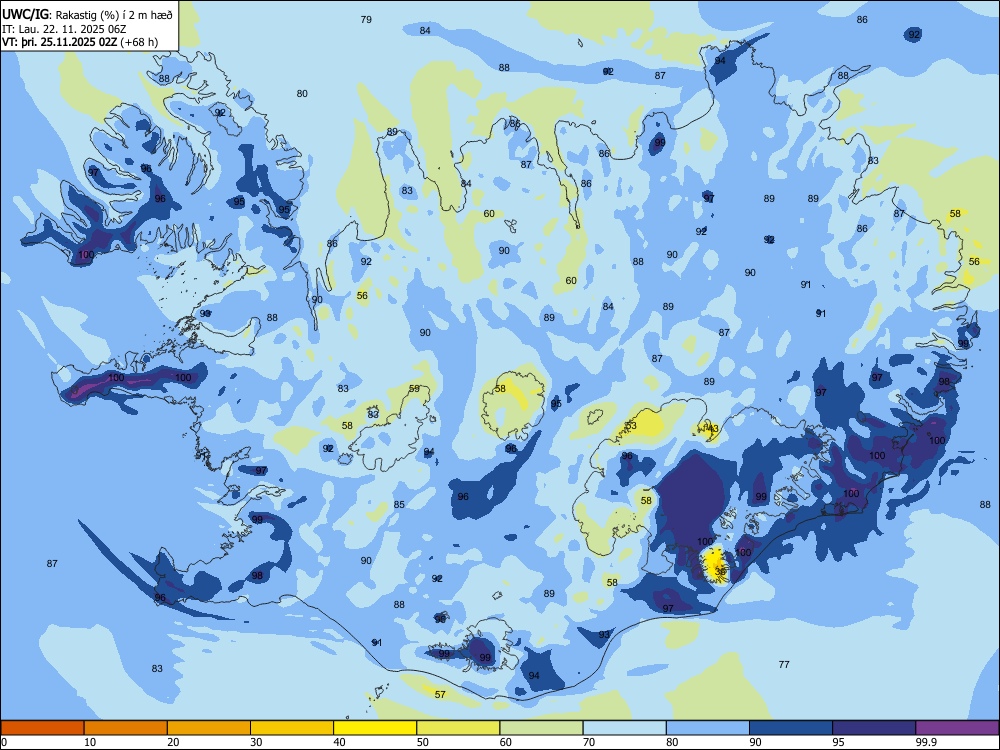The height and width of the screenshot is (750, 1000).
Task: Select the 70–80 light blue legend swatch
Action: click(624, 728)
